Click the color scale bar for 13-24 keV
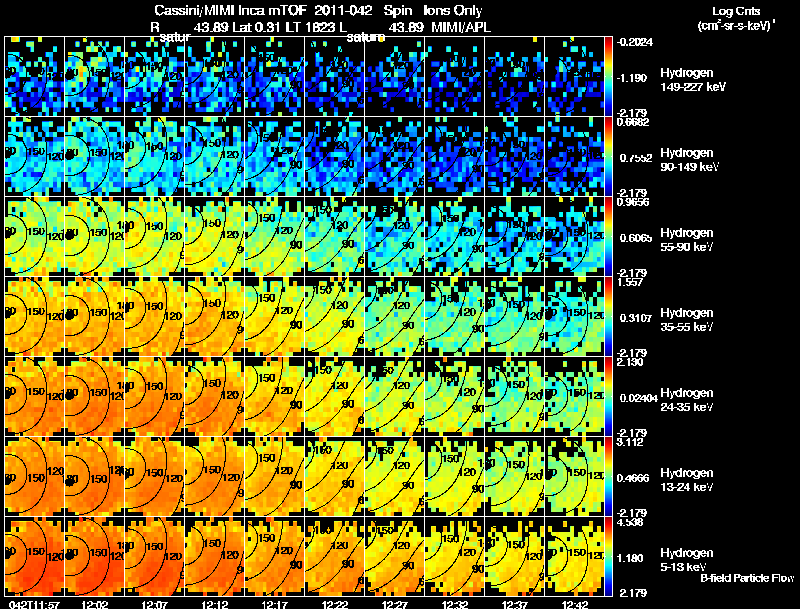800x609 pixels. (x=608, y=477)
